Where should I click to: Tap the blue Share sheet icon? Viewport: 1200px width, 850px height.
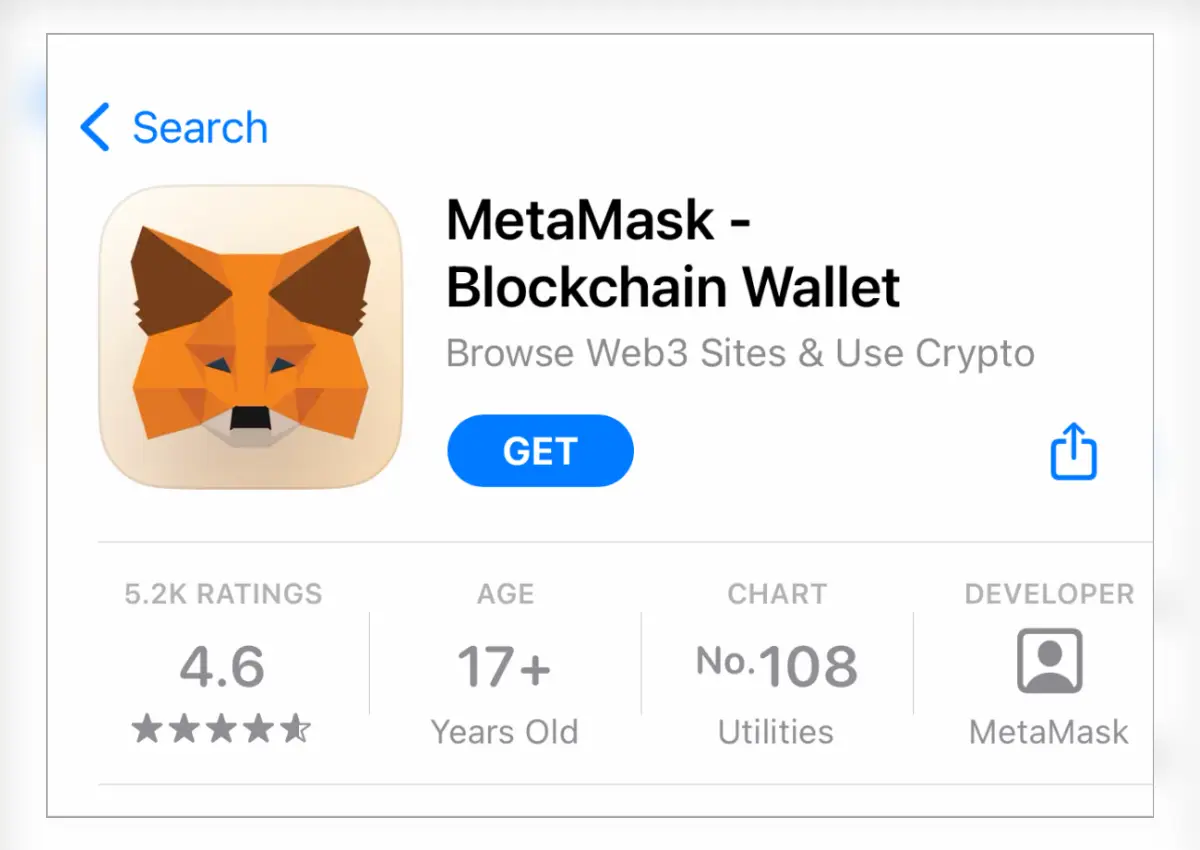(1072, 452)
